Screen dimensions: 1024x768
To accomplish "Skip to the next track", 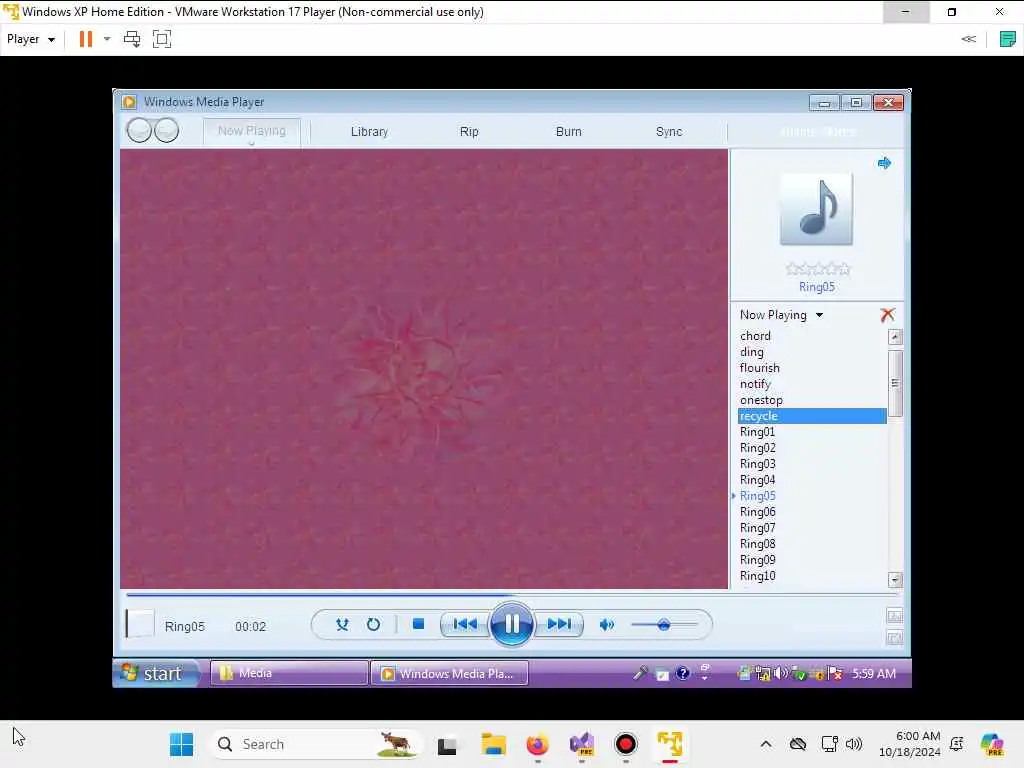I will tap(559, 624).
